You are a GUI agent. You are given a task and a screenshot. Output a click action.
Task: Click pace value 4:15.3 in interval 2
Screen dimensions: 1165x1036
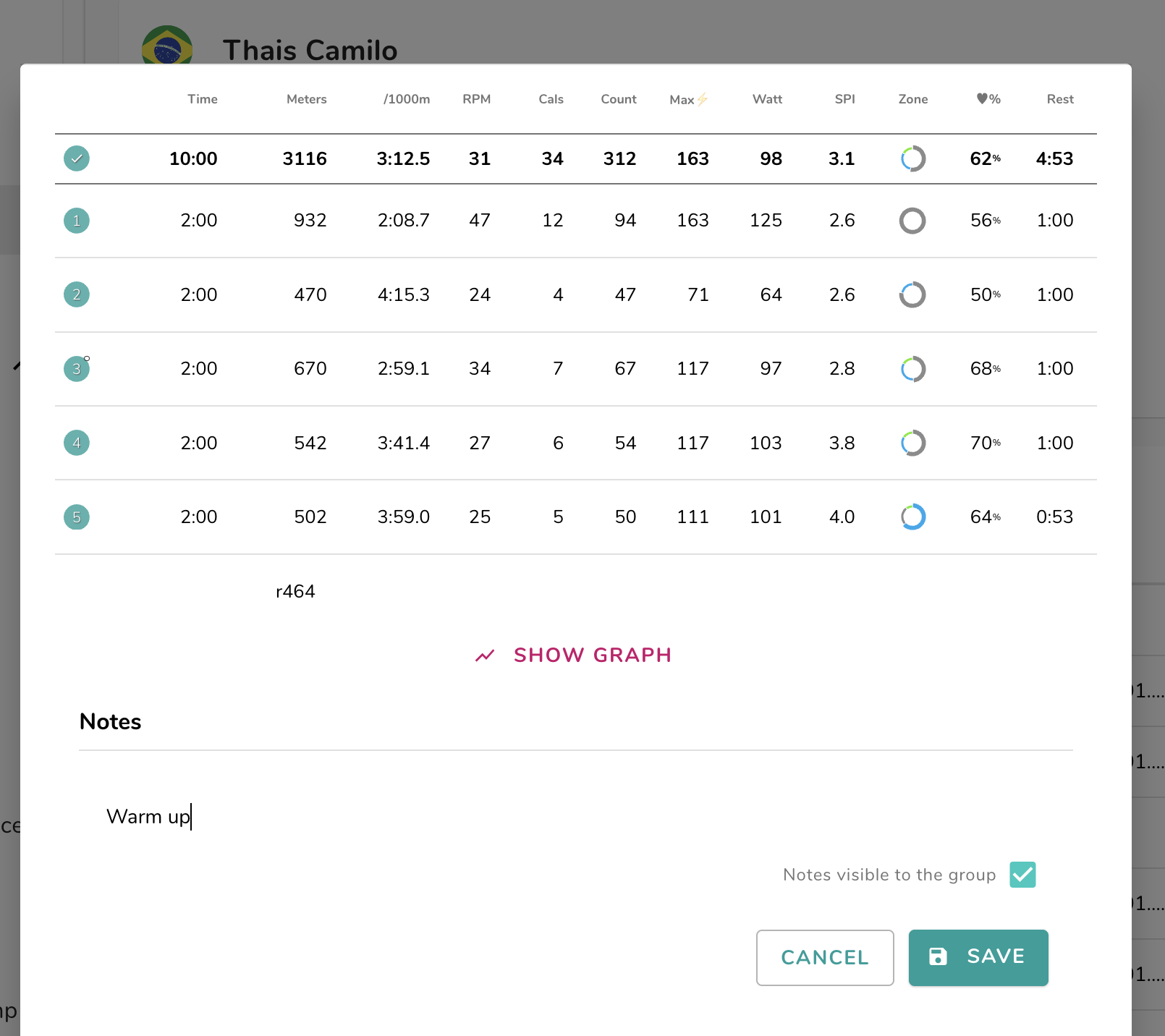pos(404,294)
